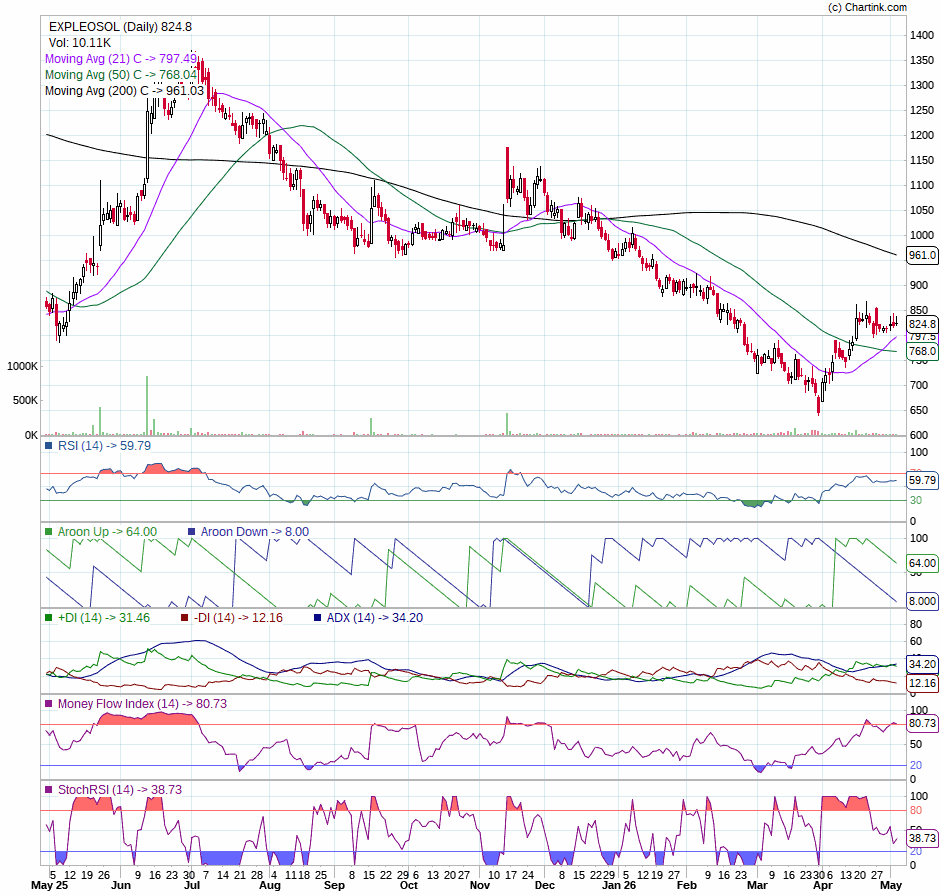Click Money Flow Index (14) label

pos(142,704)
